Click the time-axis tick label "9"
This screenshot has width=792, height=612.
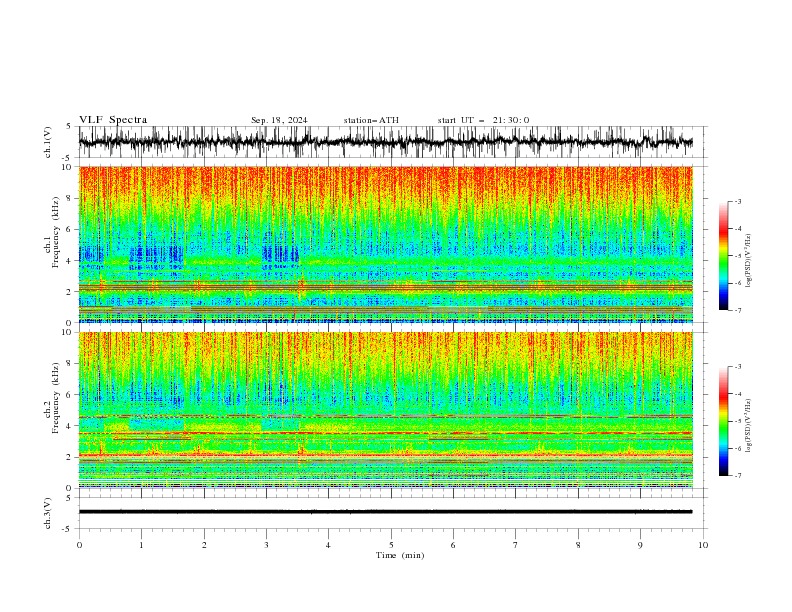(x=640, y=545)
